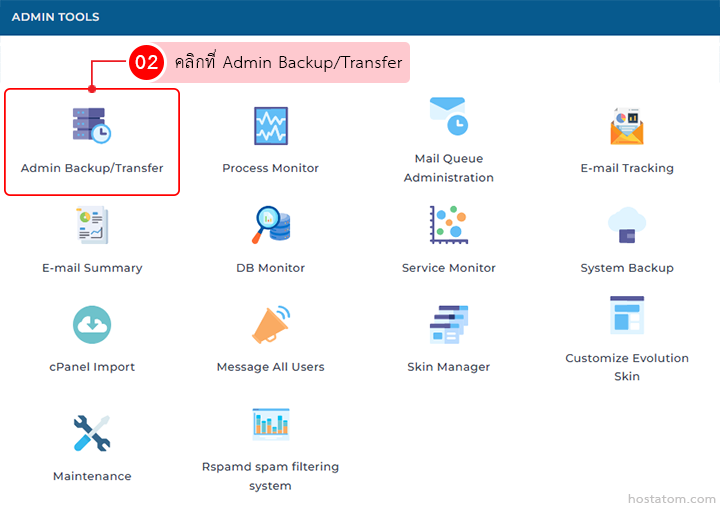The height and width of the screenshot is (507, 720).
Task: Select the System Backup label
Action: tap(627, 268)
